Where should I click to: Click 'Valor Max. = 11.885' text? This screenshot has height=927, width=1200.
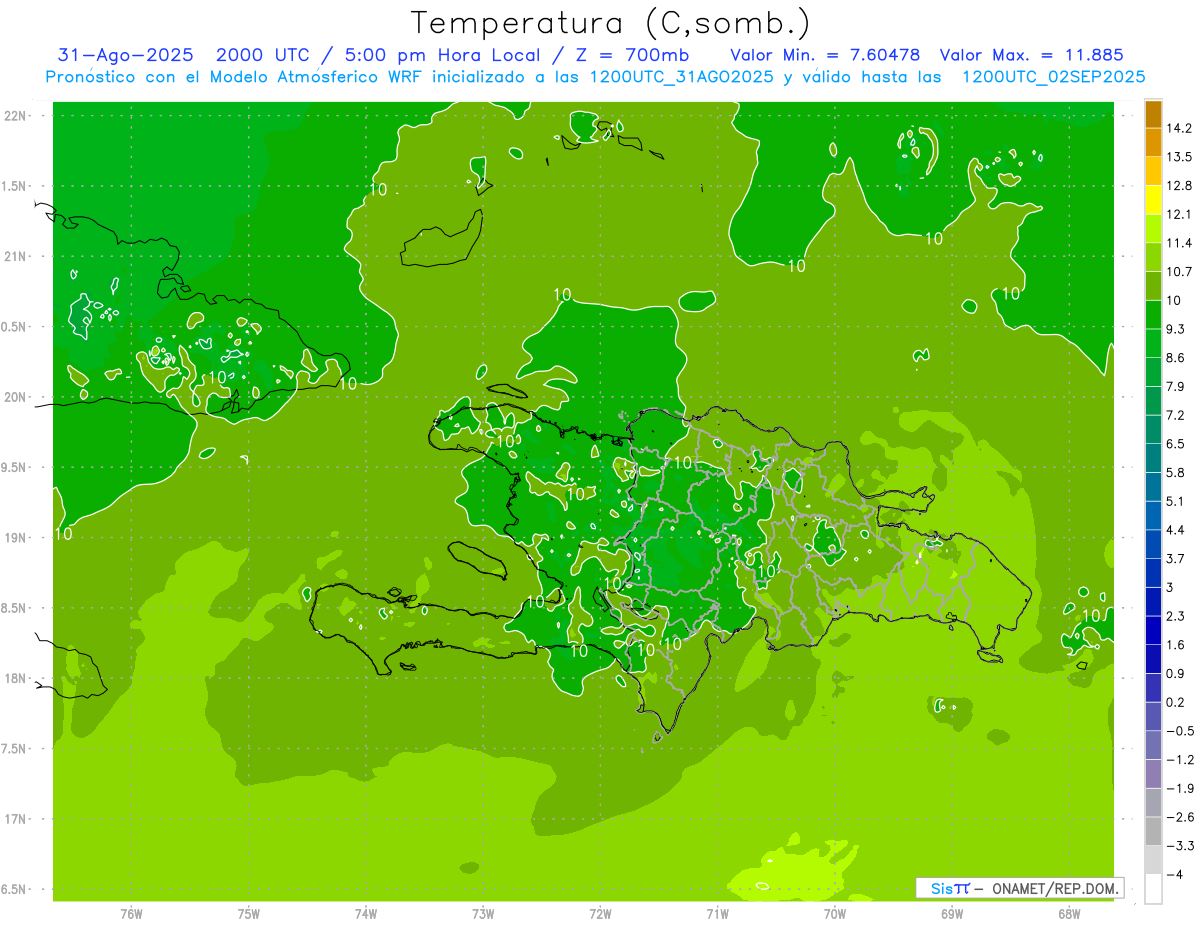pos(1031,56)
